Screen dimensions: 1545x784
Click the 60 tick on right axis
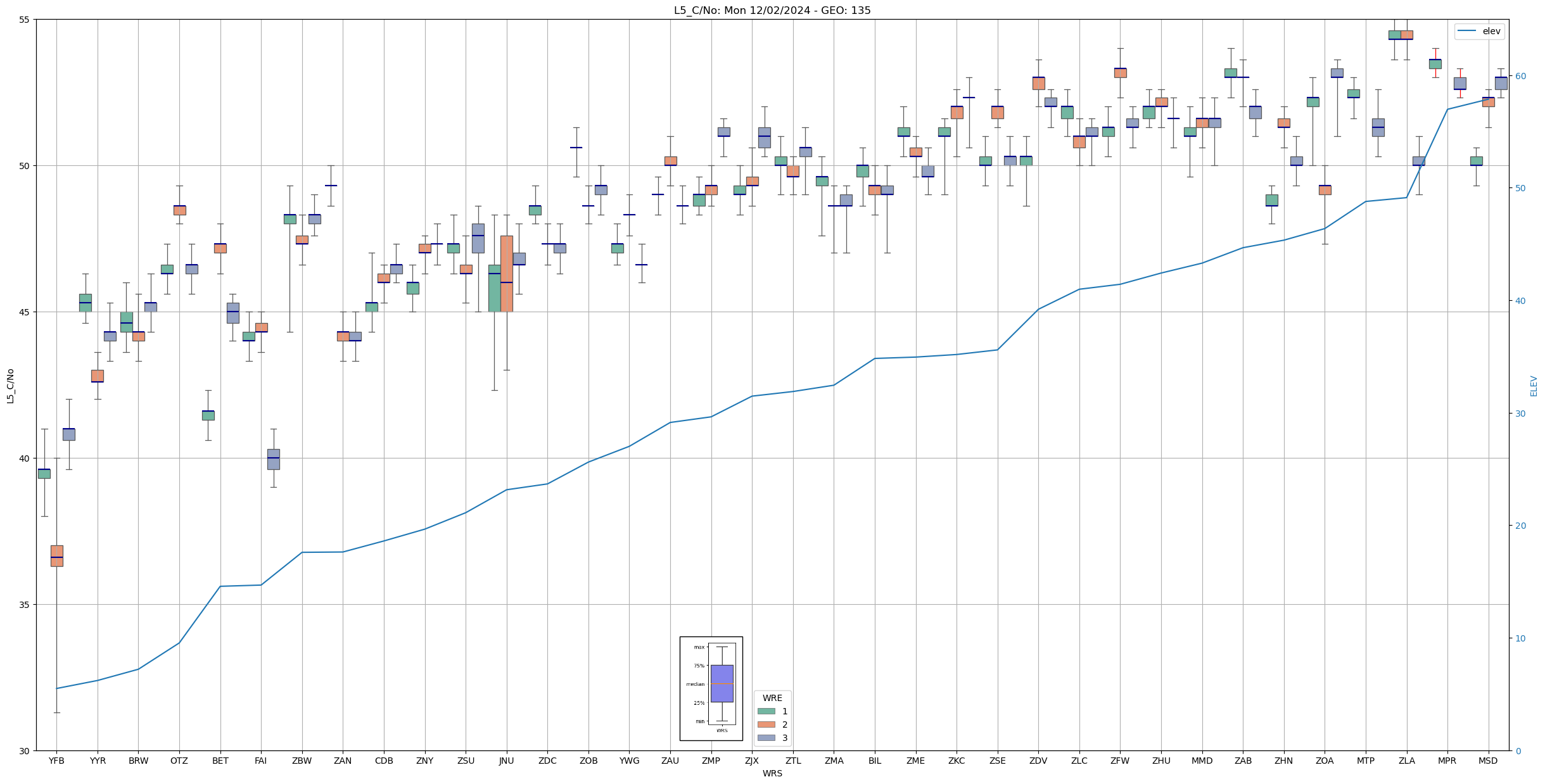1520,76
